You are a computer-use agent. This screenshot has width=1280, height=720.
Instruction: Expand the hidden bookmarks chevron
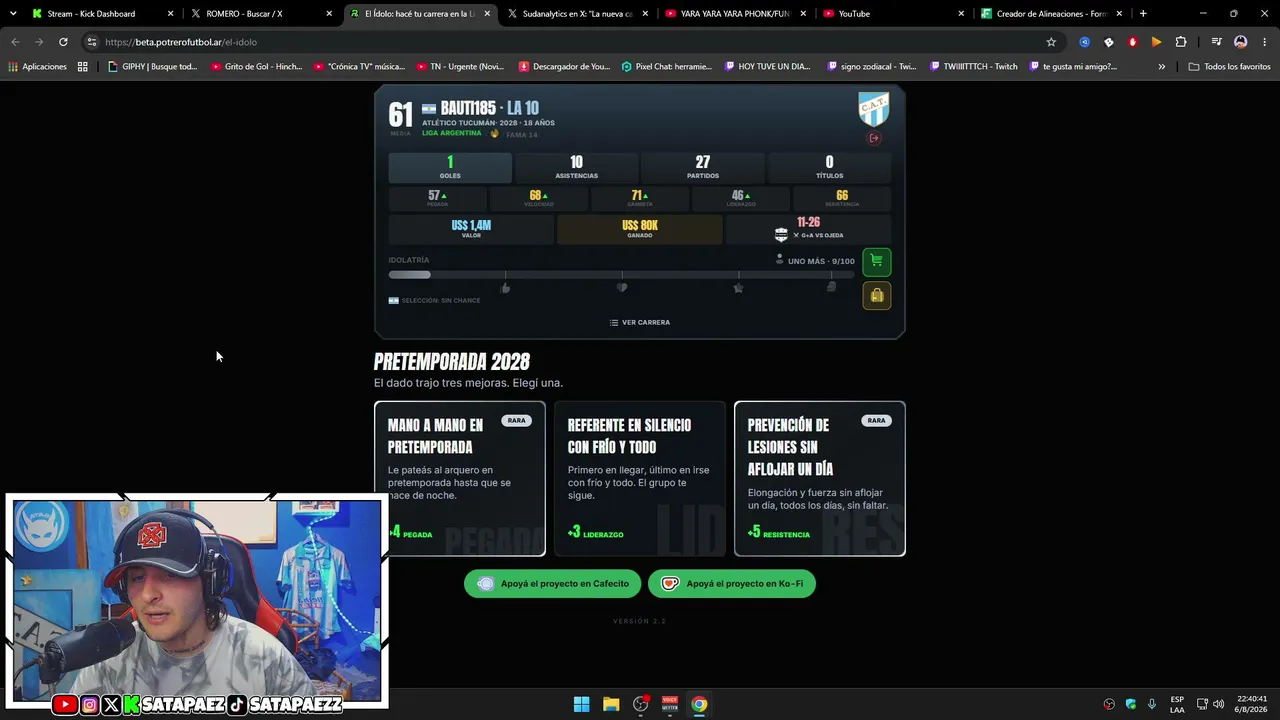1162,67
